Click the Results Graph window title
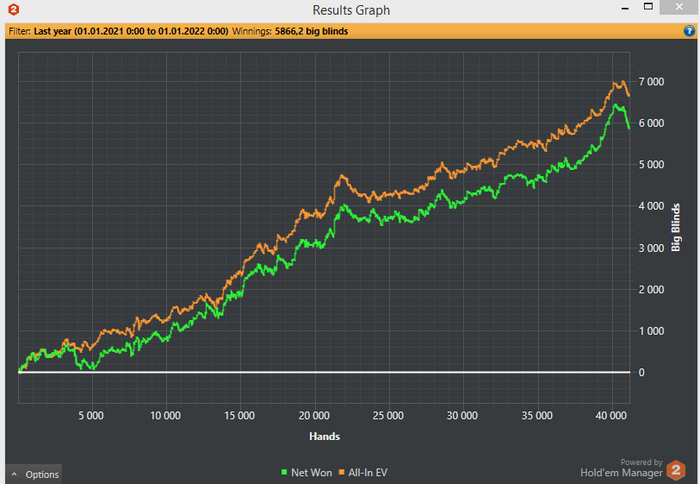 351,10
